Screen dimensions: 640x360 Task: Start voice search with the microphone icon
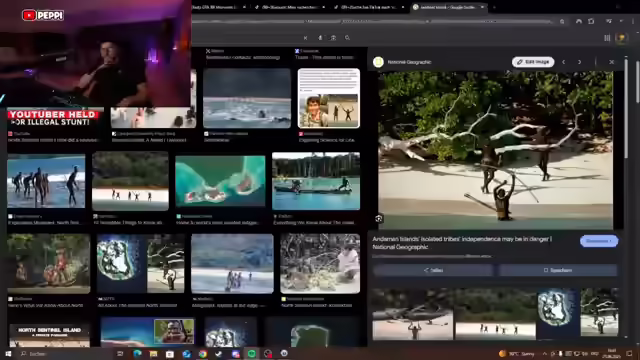coord(320,38)
